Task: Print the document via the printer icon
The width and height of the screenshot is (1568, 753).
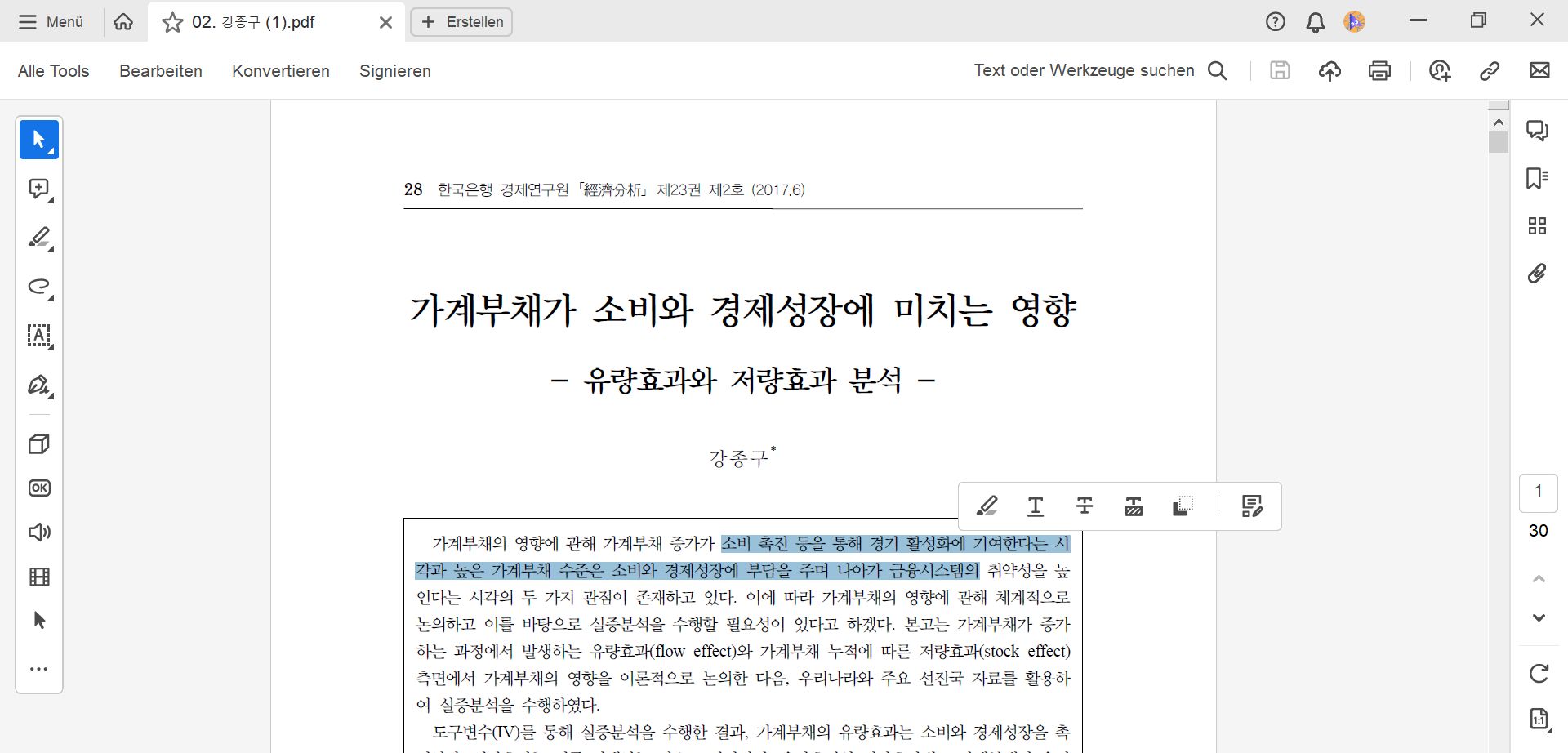Action: click(x=1379, y=71)
